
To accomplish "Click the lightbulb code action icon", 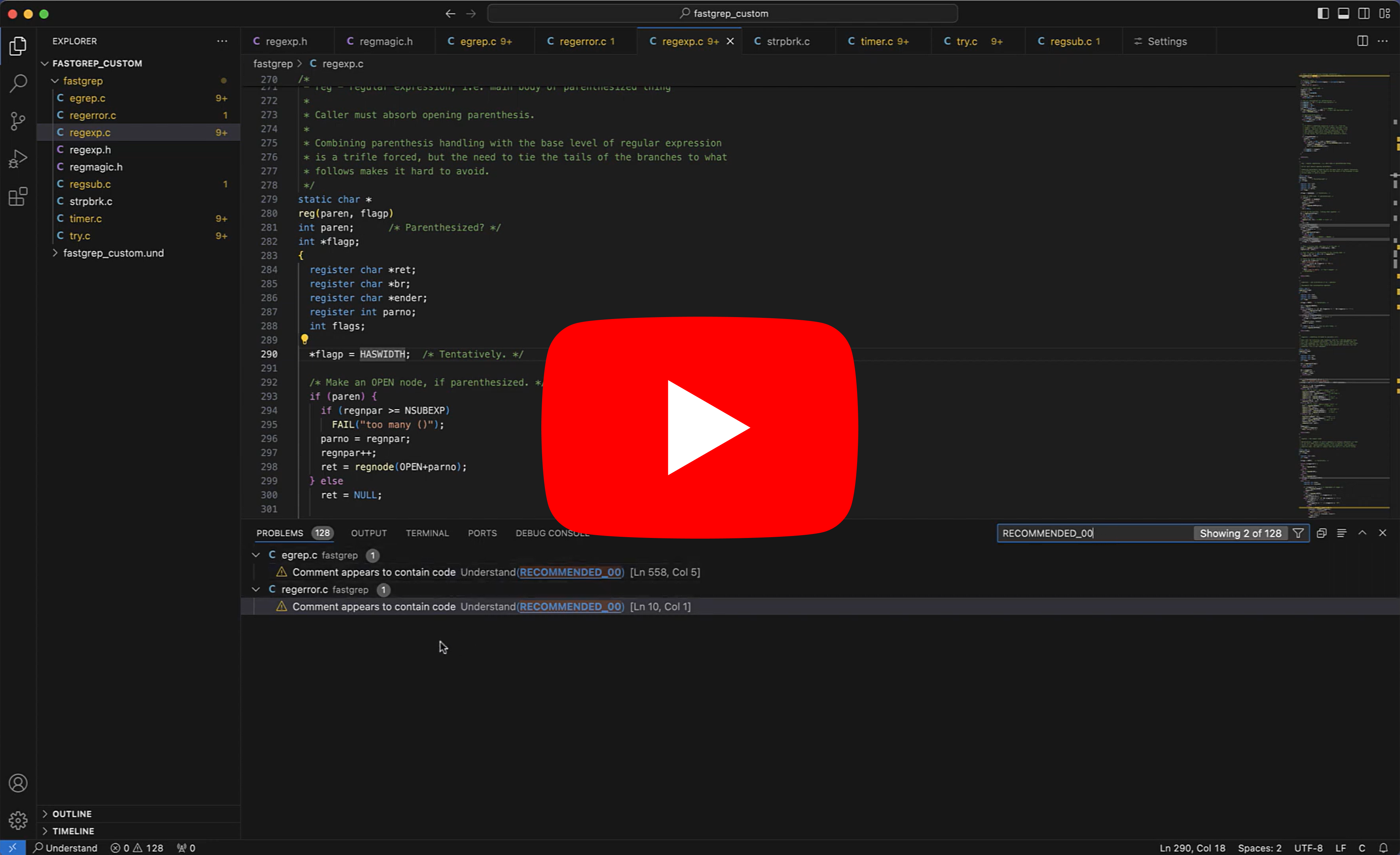I will 305,339.
